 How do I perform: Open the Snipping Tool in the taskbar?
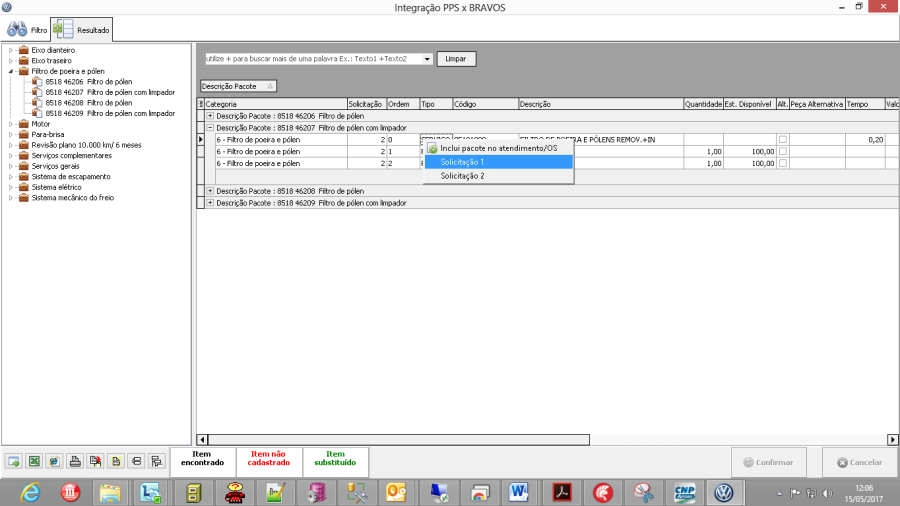click(643, 493)
